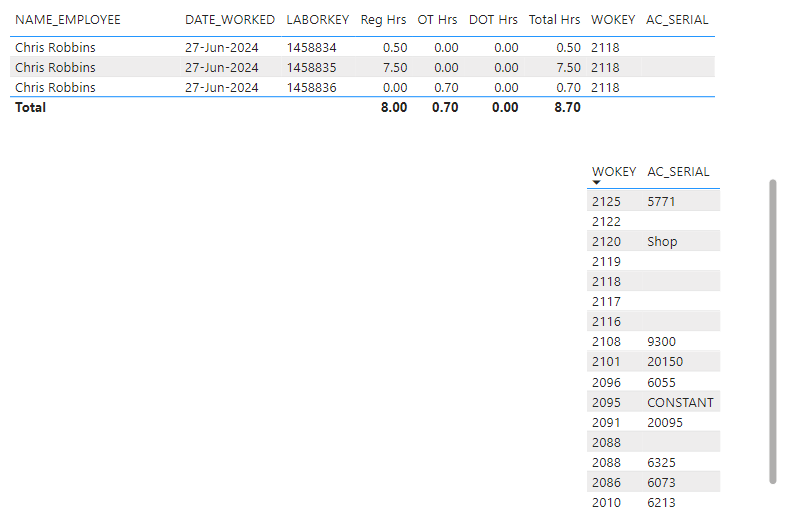The width and height of the screenshot is (801, 521).
Task: Select WOKEY 2096 row
Action: pyautogui.click(x=653, y=382)
